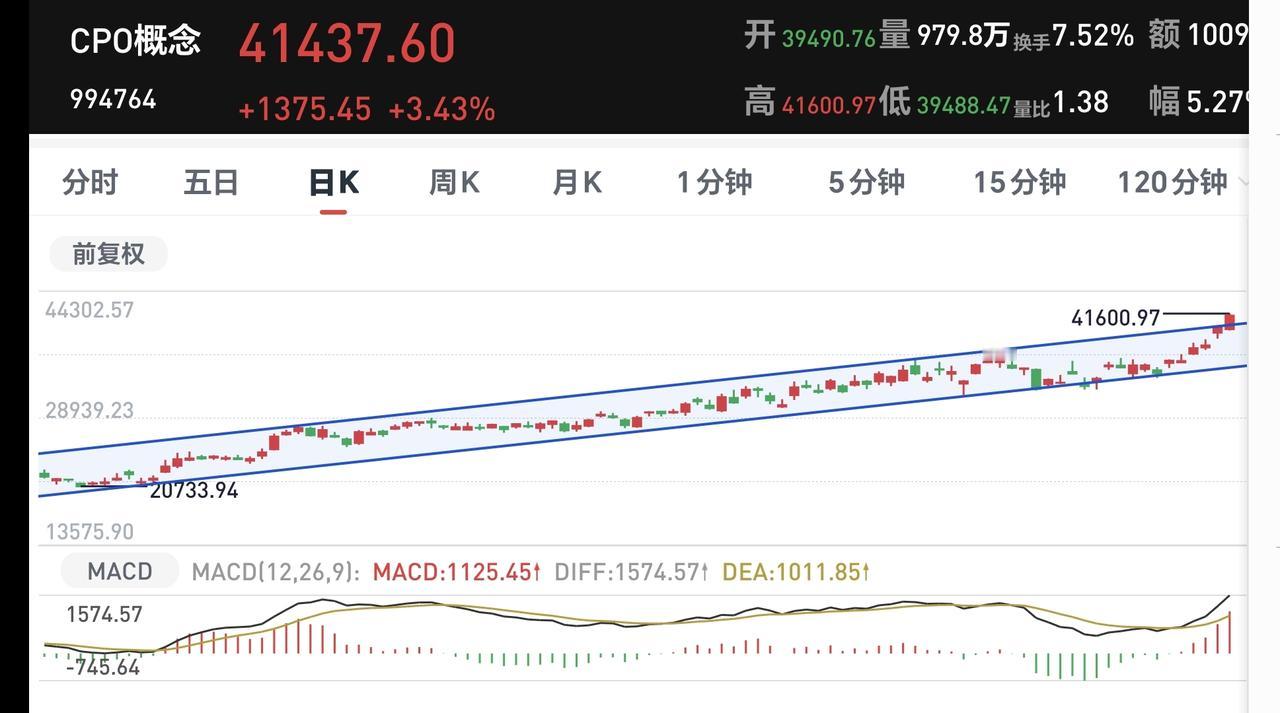Switch to the 120分钟 chart tab
The width and height of the screenshot is (1280, 713).
(1172, 182)
